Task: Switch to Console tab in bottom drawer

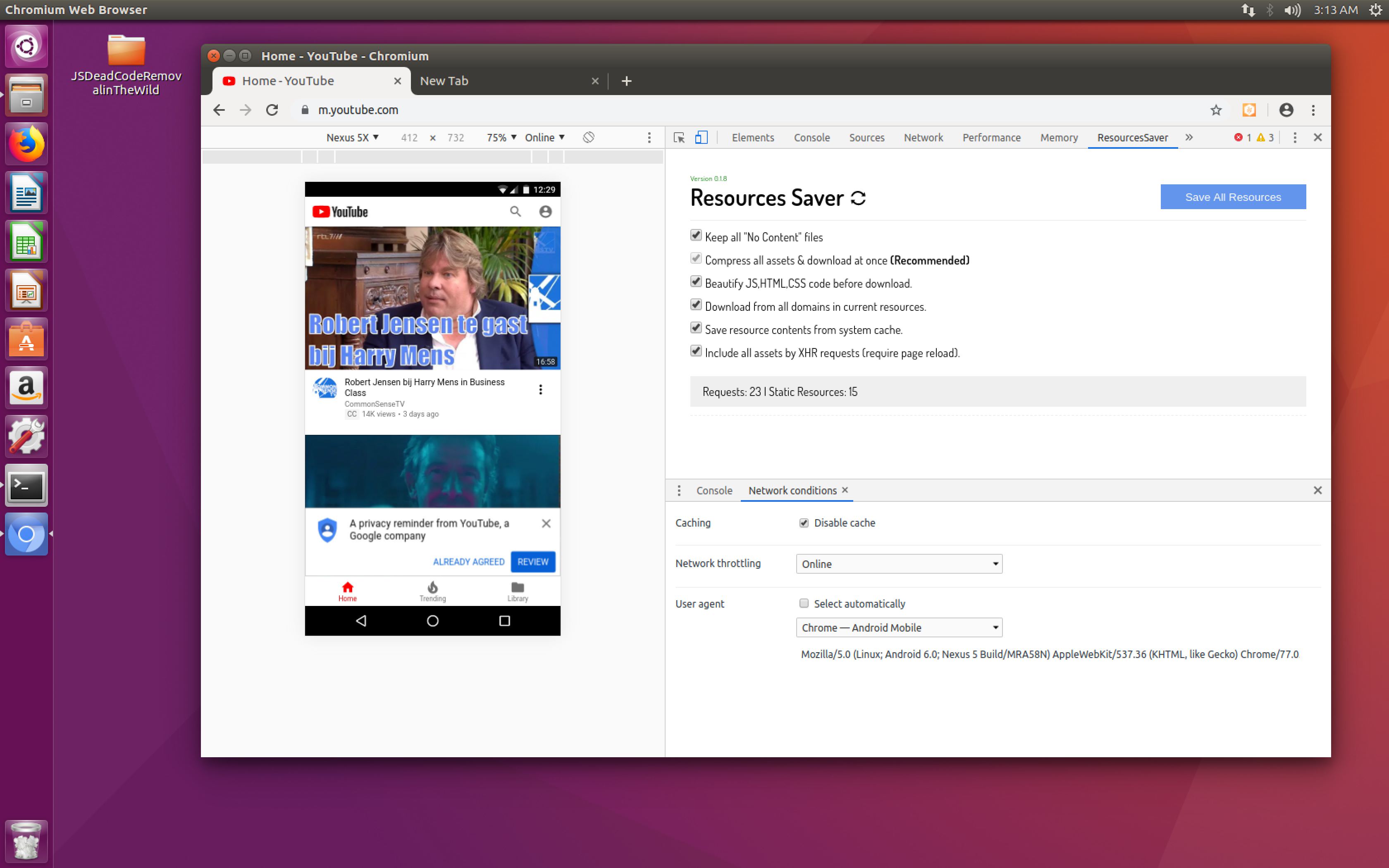Action: tap(714, 490)
